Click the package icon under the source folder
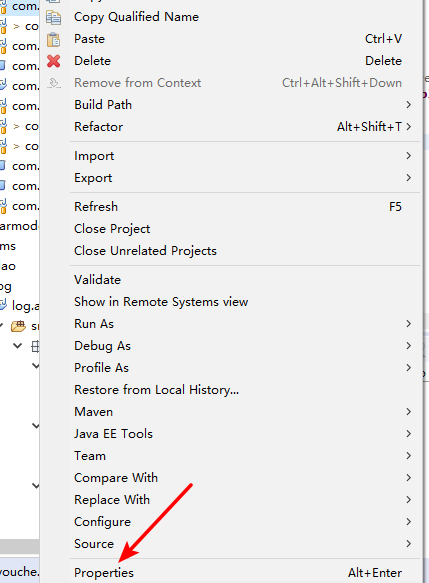 [35, 346]
